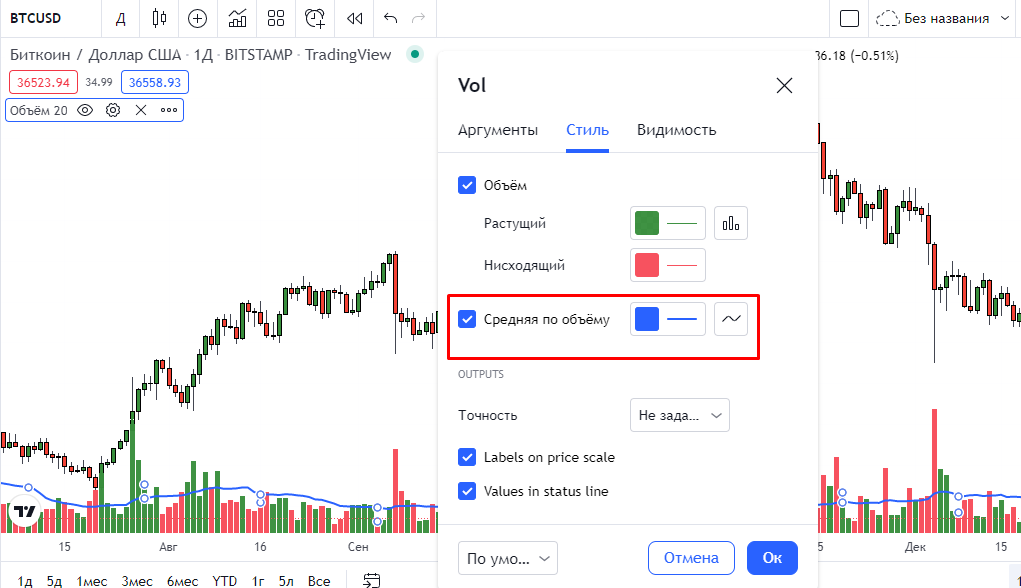Change rising volume plot style icon
The width and height of the screenshot is (1021, 588).
coord(731,223)
